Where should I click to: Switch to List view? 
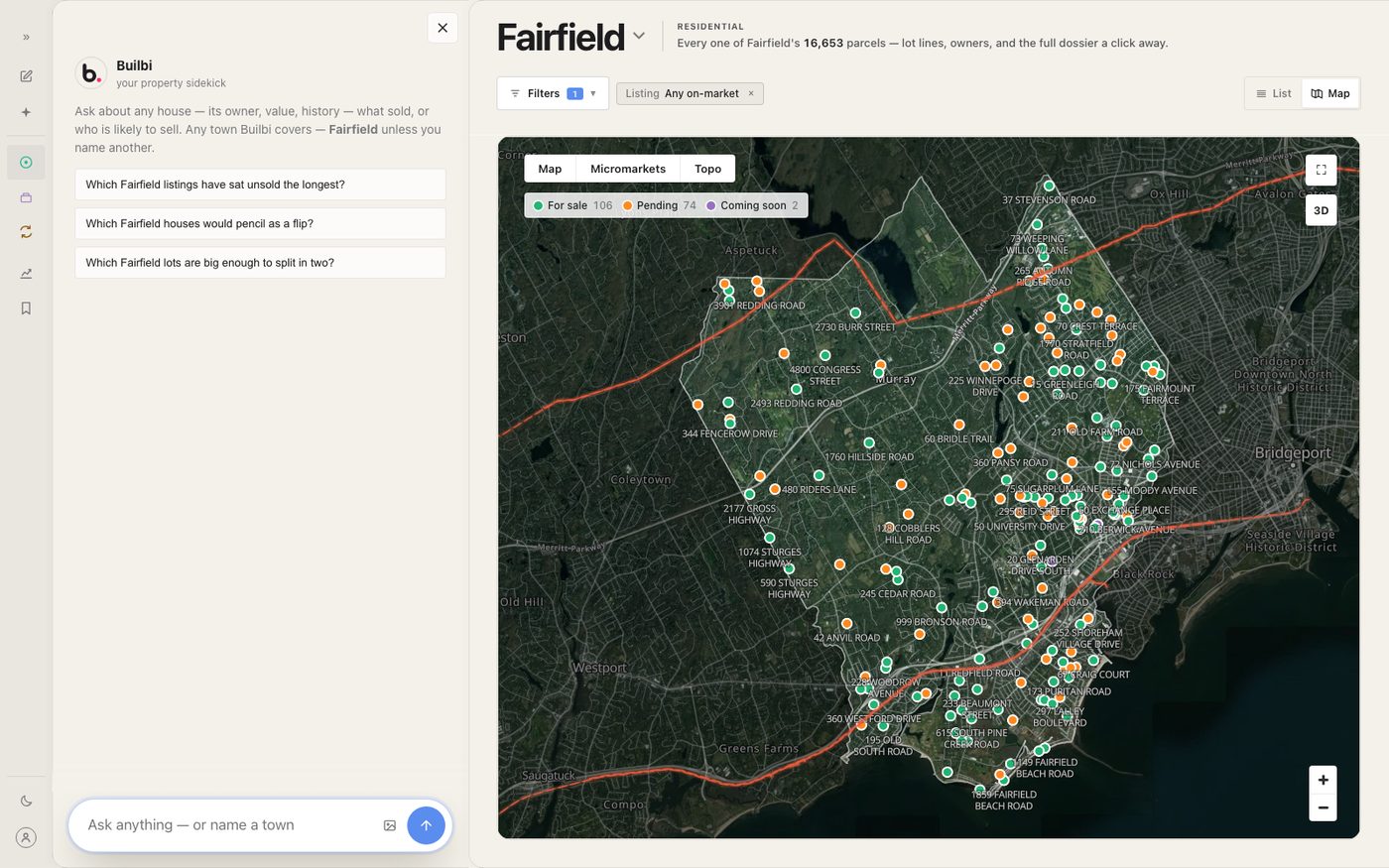[1274, 93]
